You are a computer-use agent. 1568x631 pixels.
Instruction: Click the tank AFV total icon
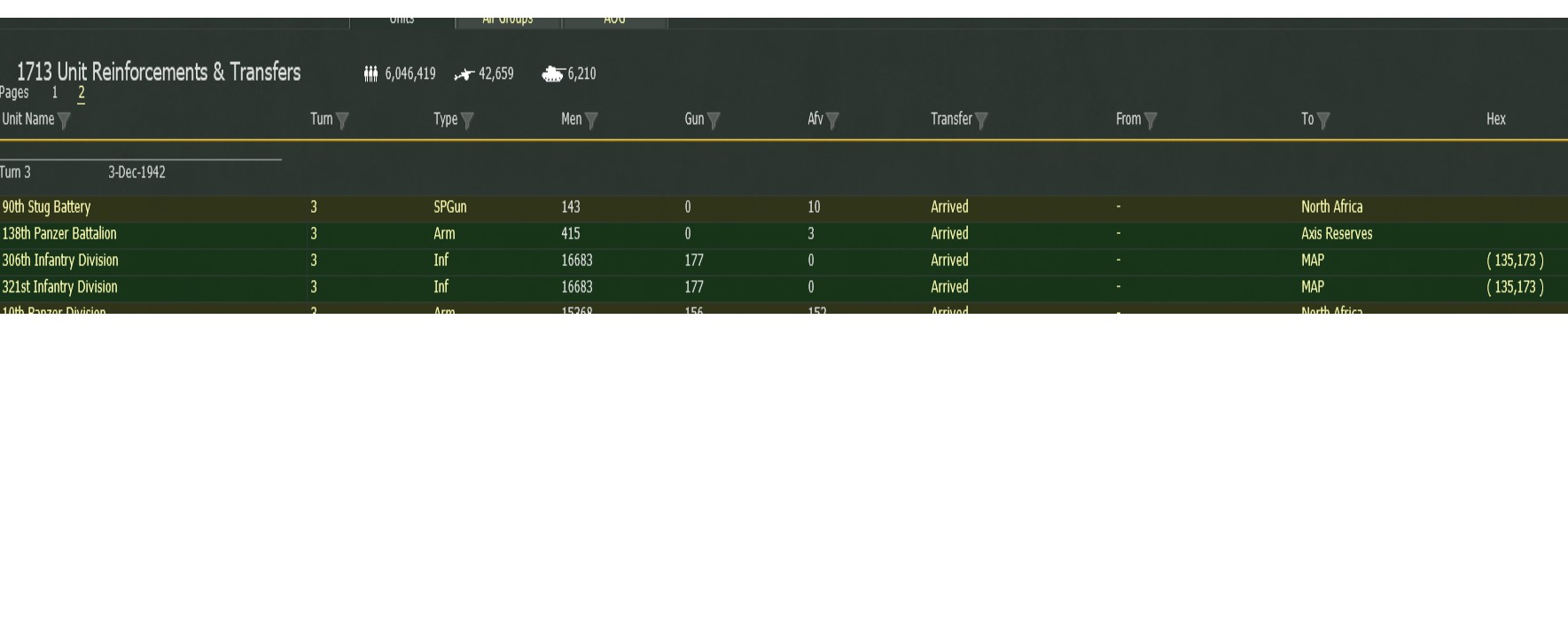(x=552, y=74)
